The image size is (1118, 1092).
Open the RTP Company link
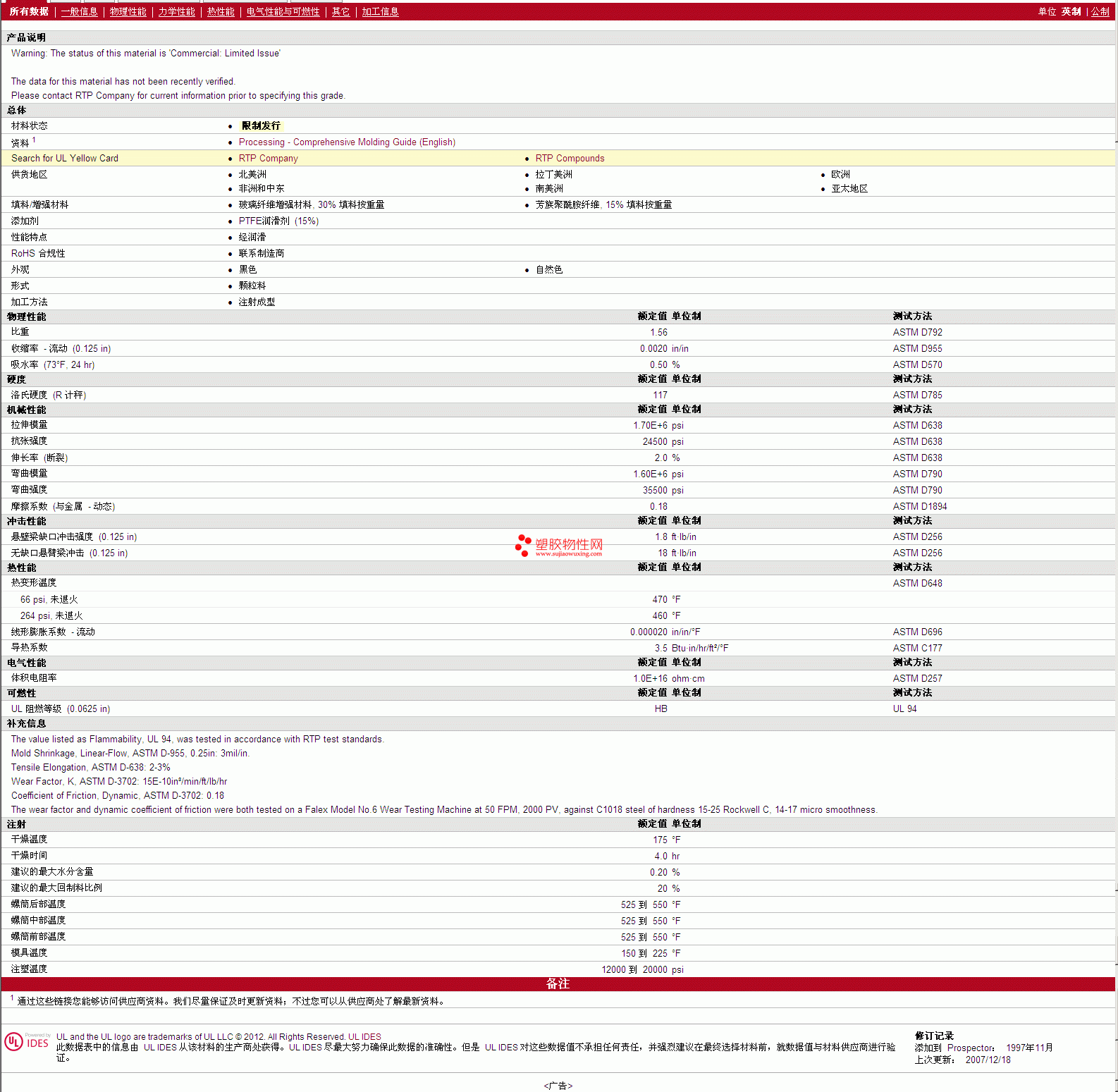point(268,158)
